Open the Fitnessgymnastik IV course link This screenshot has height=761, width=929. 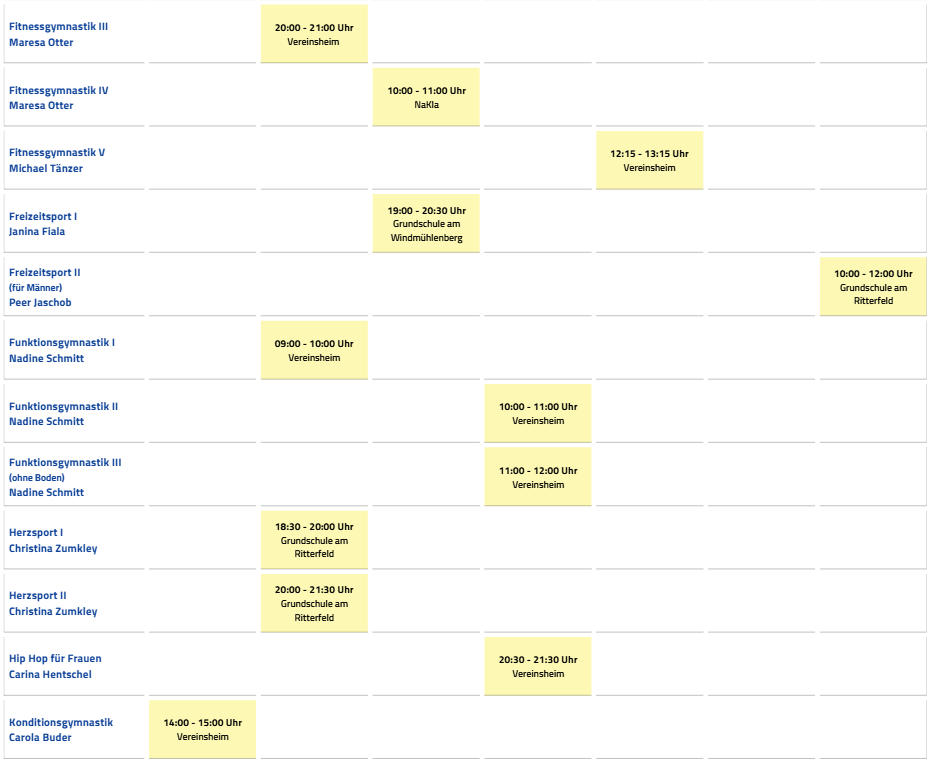pyautogui.click(x=58, y=91)
